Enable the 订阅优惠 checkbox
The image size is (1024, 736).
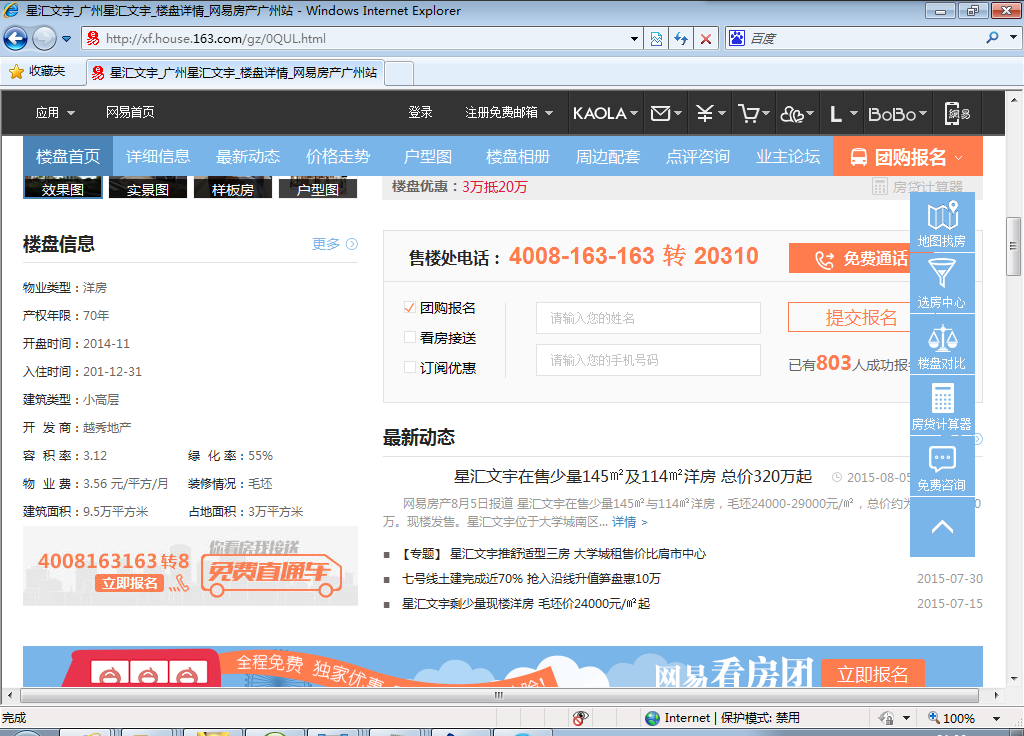410,368
